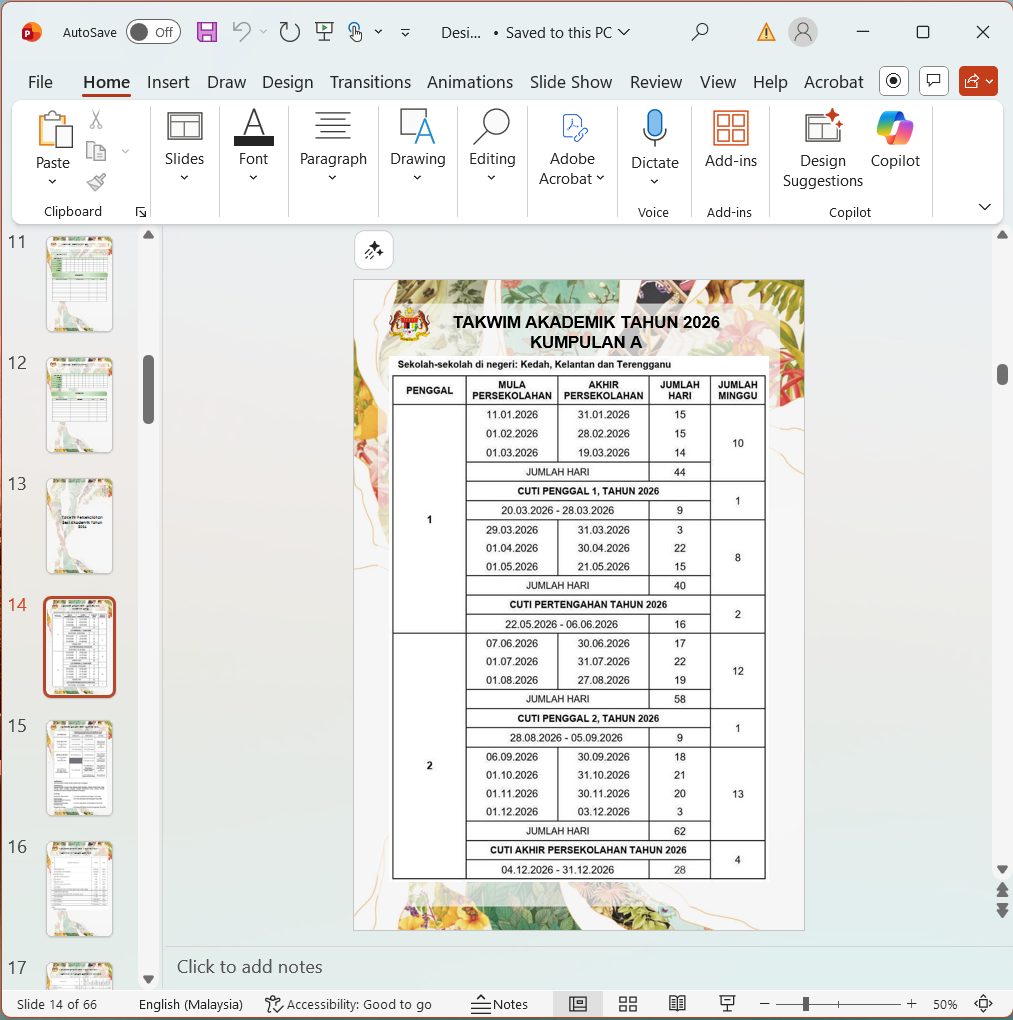The image size is (1013, 1020).
Task: Collapse the ribbon with the chevron
Action: [x=984, y=207]
